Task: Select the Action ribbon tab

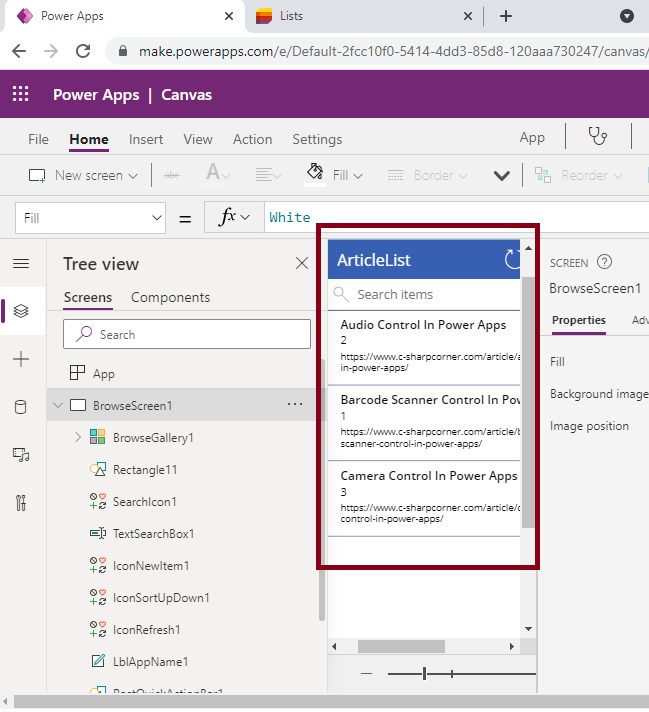Action: click(253, 139)
